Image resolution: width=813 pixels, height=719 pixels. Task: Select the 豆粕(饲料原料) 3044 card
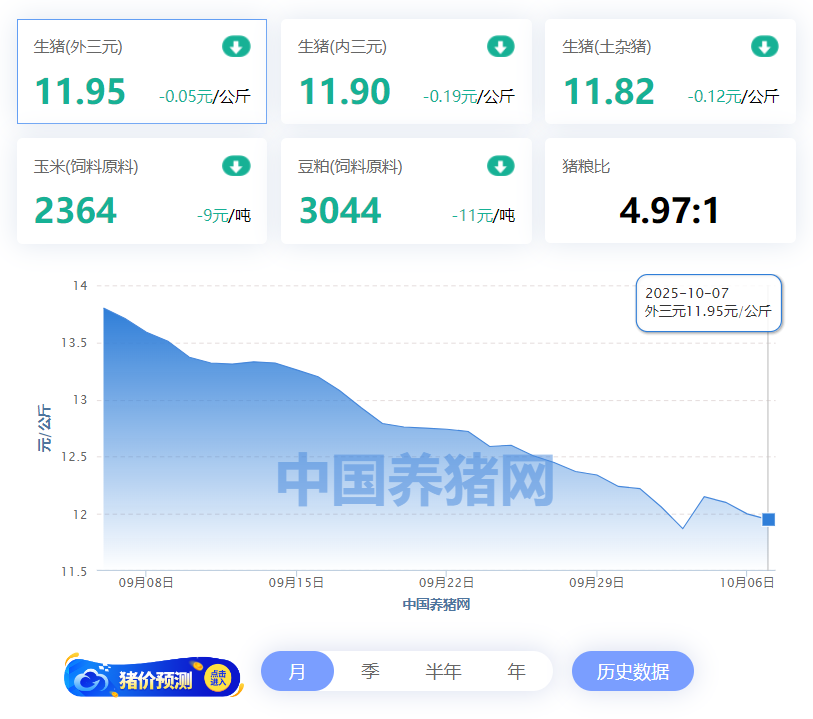[x=406, y=191]
